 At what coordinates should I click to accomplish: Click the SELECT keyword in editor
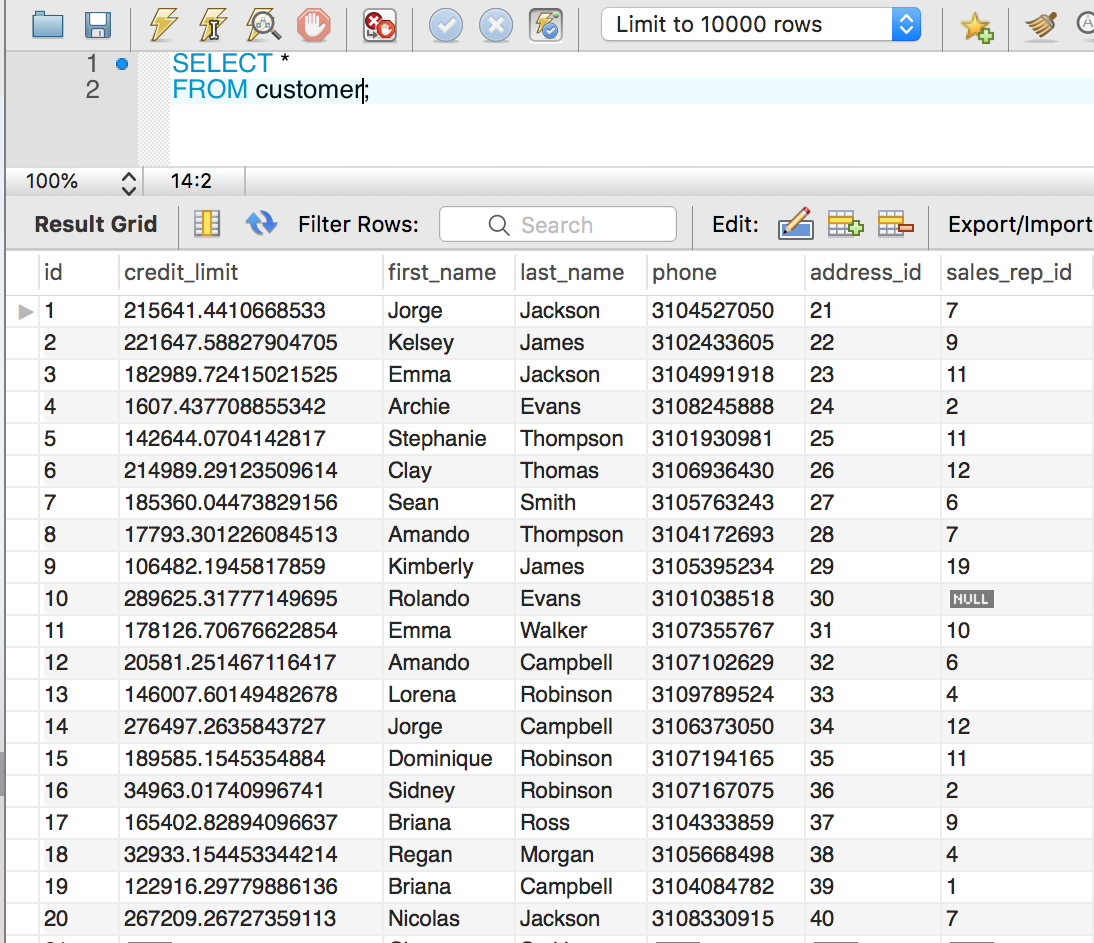tap(222, 63)
